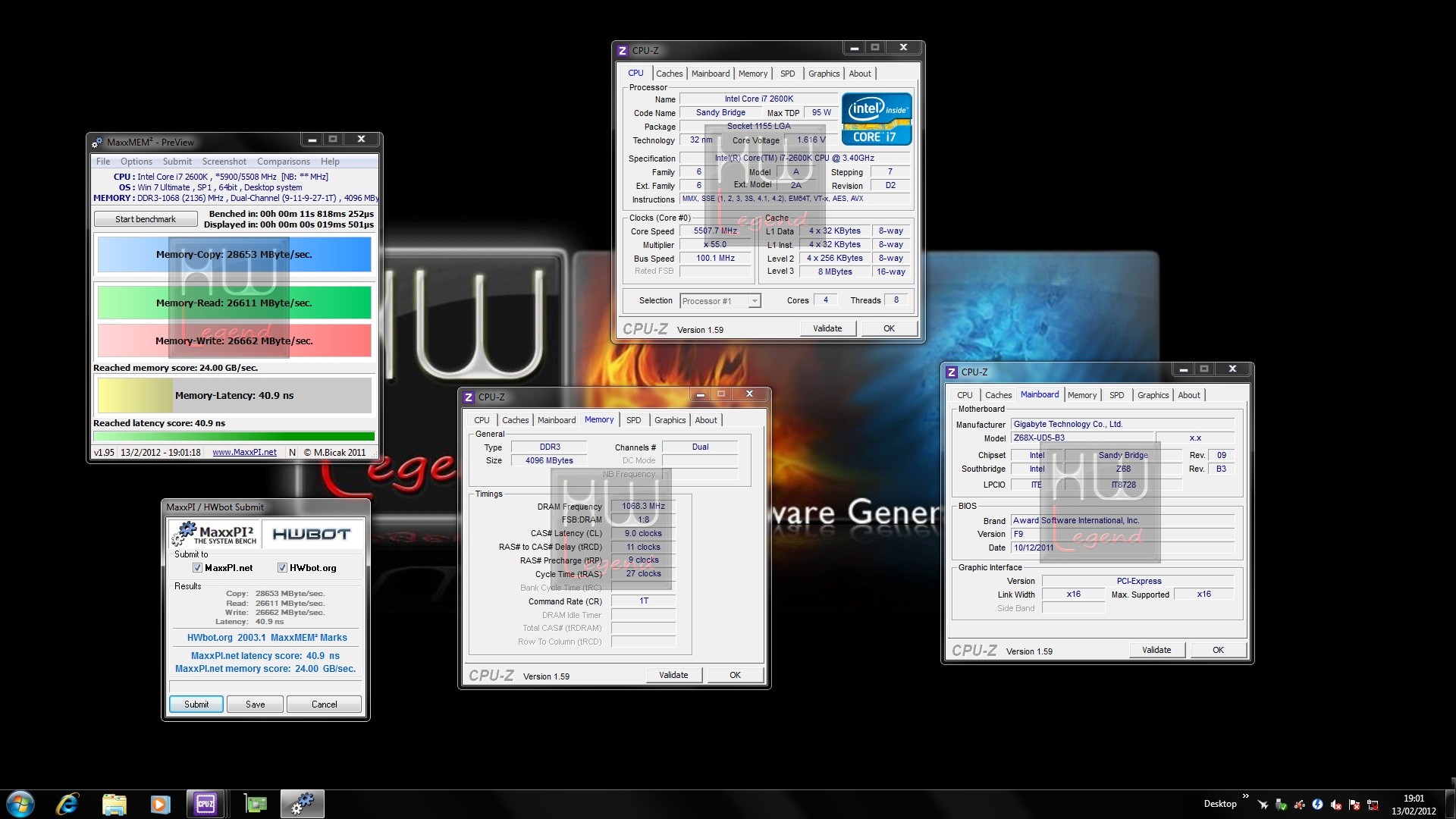Viewport: 1456px width, 819px height.
Task: Switch to SPD tab in CPU-Z CPU window
Action: (x=788, y=74)
